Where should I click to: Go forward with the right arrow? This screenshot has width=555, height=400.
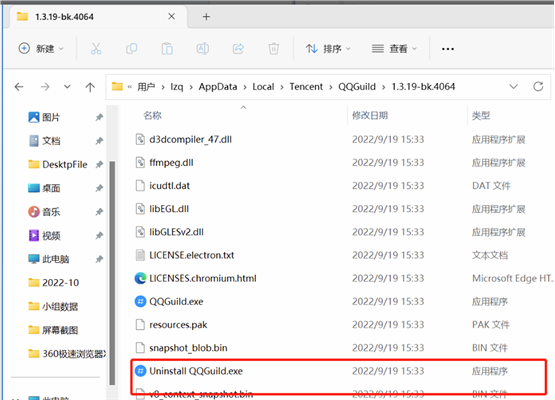coord(45,87)
